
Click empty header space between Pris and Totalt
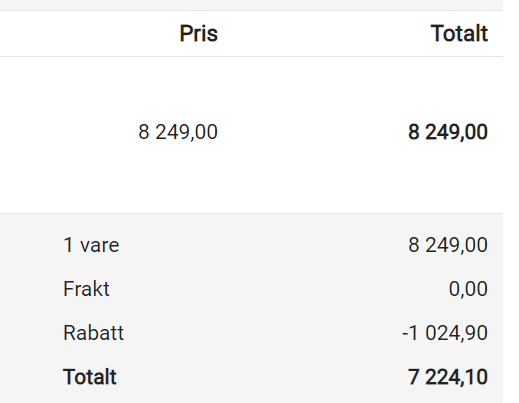tap(323, 34)
